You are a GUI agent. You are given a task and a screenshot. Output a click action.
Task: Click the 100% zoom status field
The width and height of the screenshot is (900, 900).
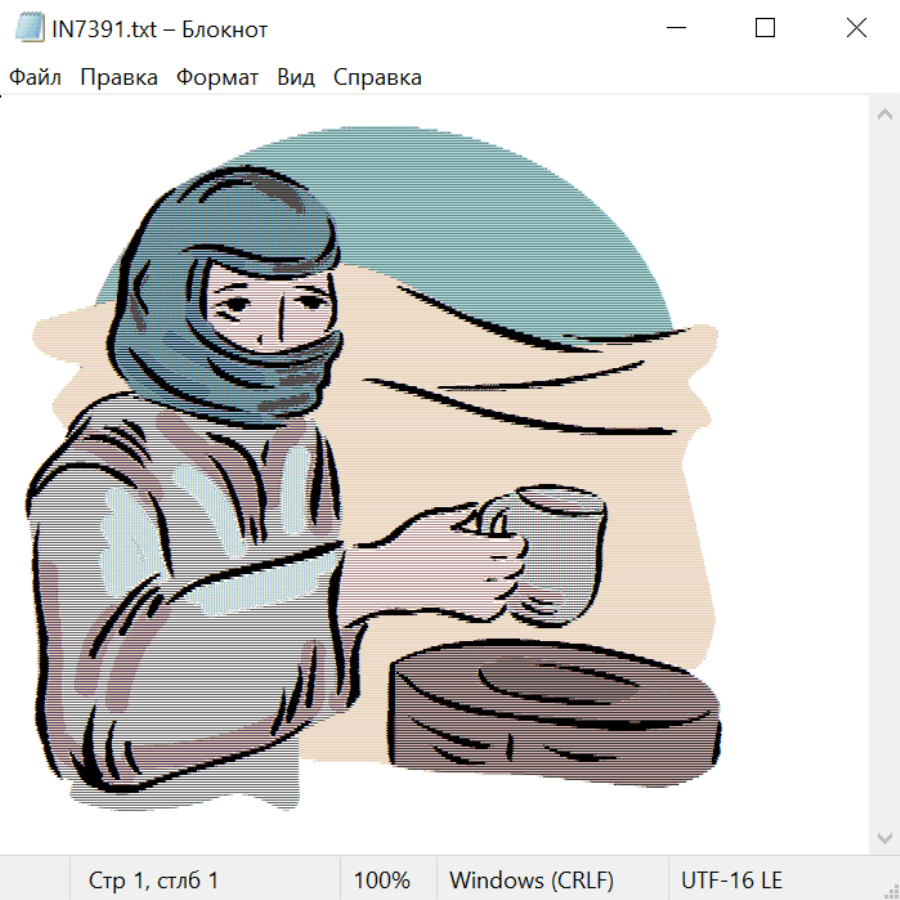tap(382, 880)
